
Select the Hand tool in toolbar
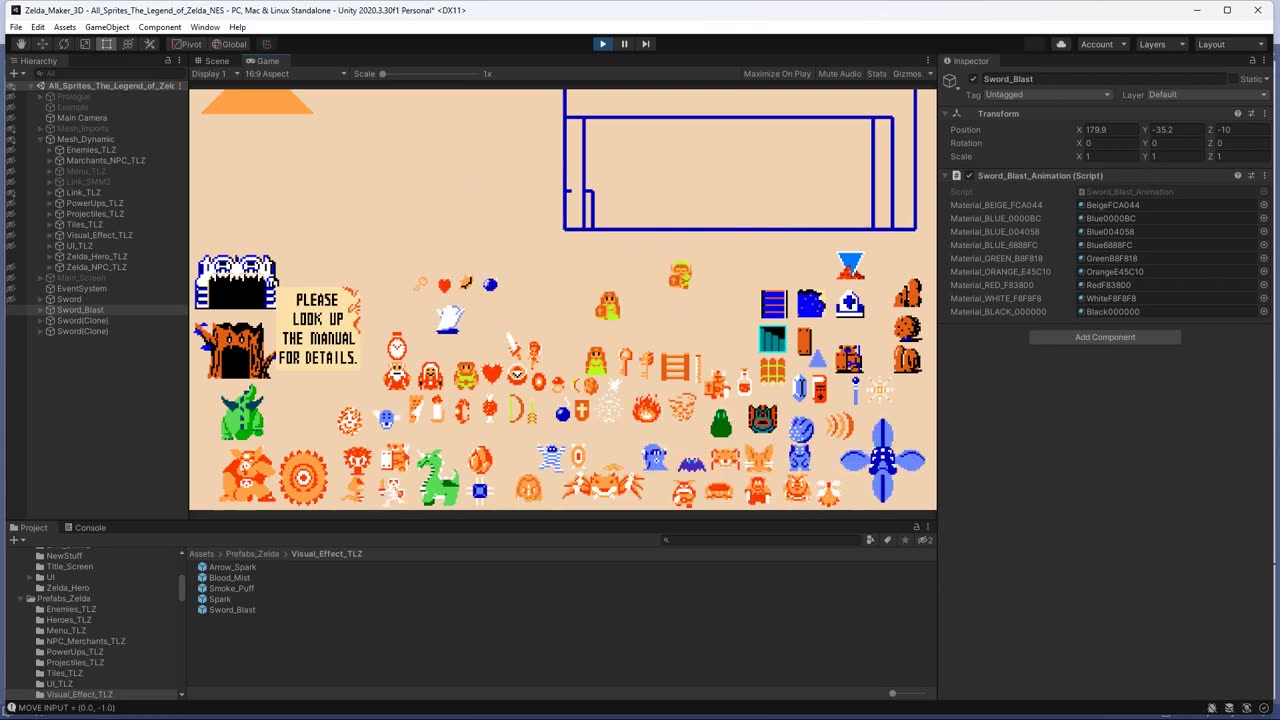click(x=20, y=44)
